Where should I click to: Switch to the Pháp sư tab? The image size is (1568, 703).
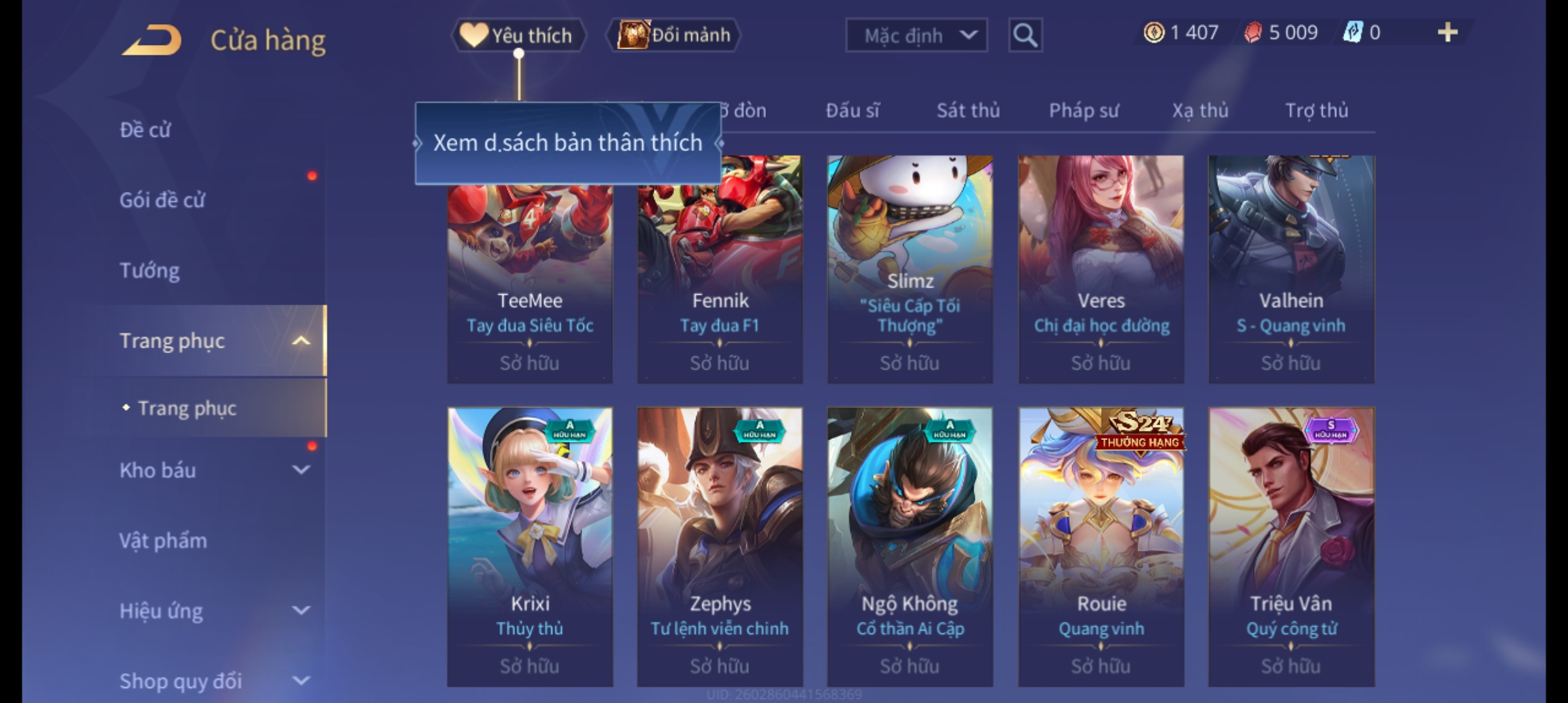[1084, 111]
